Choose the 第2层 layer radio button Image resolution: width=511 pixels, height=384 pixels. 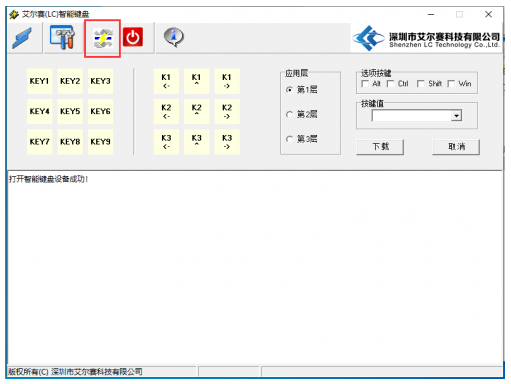click(289, 114)
